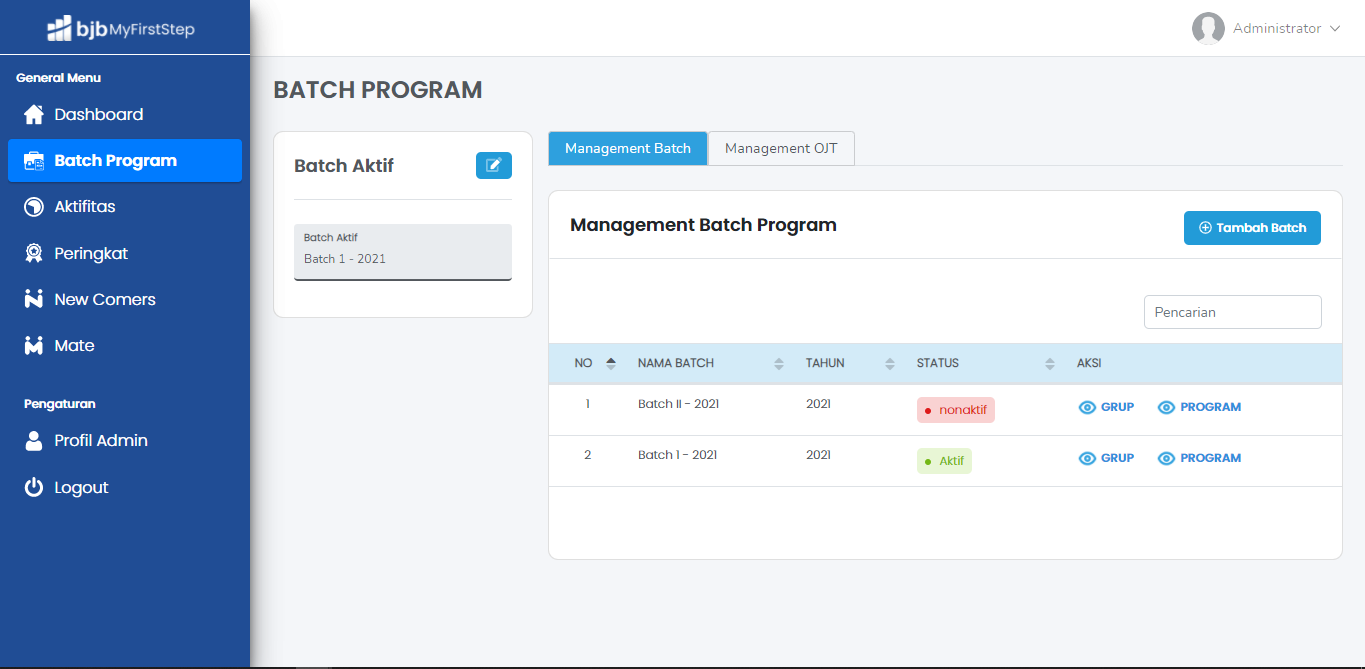1365x669 pixels.
Task: Open PROGRAM link for Batch 1 - 2021
Action: click(1199, 459)
